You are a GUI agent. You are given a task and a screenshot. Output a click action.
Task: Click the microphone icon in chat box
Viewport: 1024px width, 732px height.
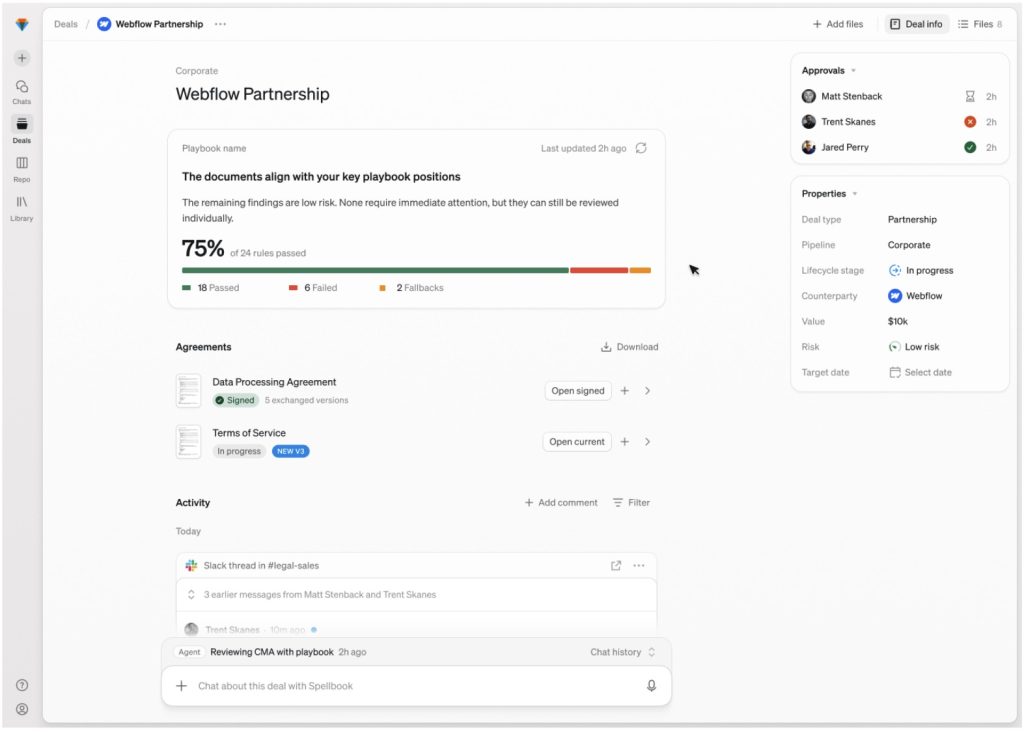(x=651, y=686)
